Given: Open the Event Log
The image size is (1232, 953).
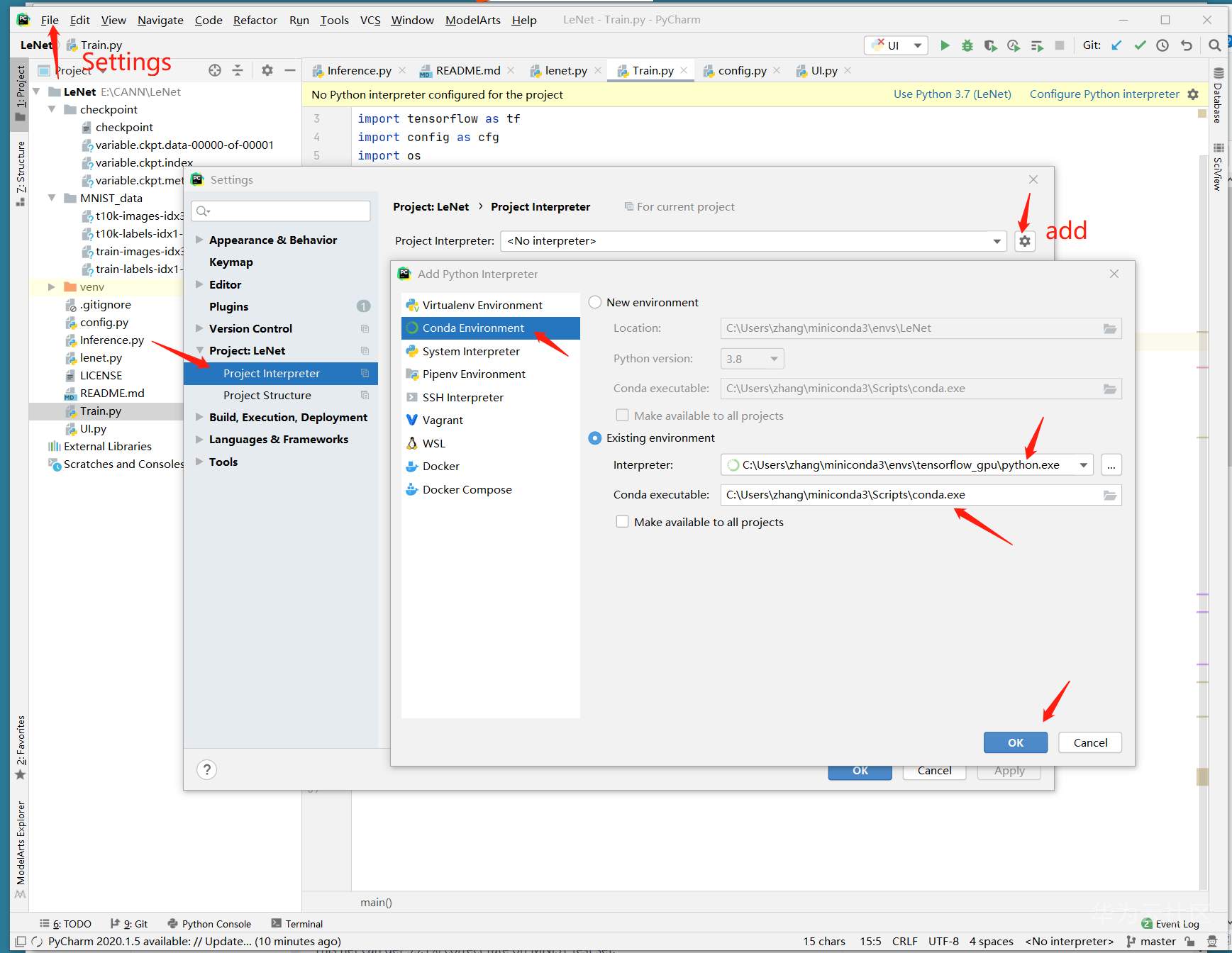Looking at the screenshot, I should (1170, 923).
